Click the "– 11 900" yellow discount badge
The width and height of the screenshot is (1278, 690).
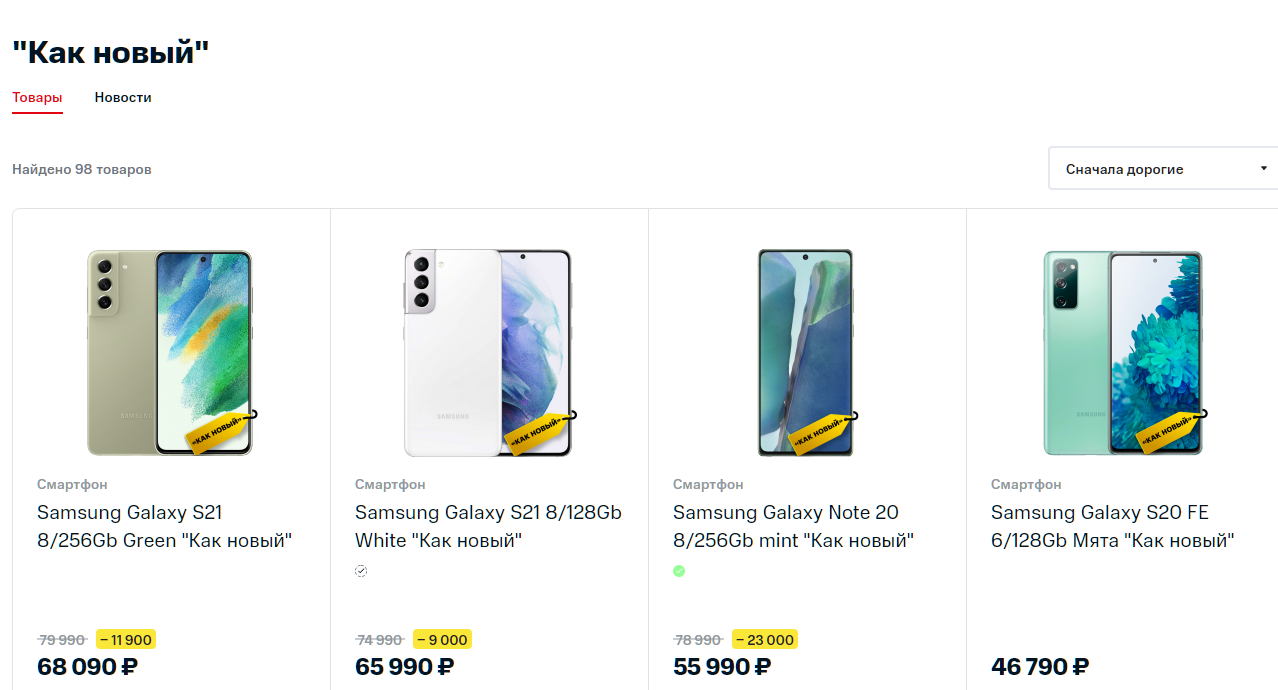pos(126,640)
